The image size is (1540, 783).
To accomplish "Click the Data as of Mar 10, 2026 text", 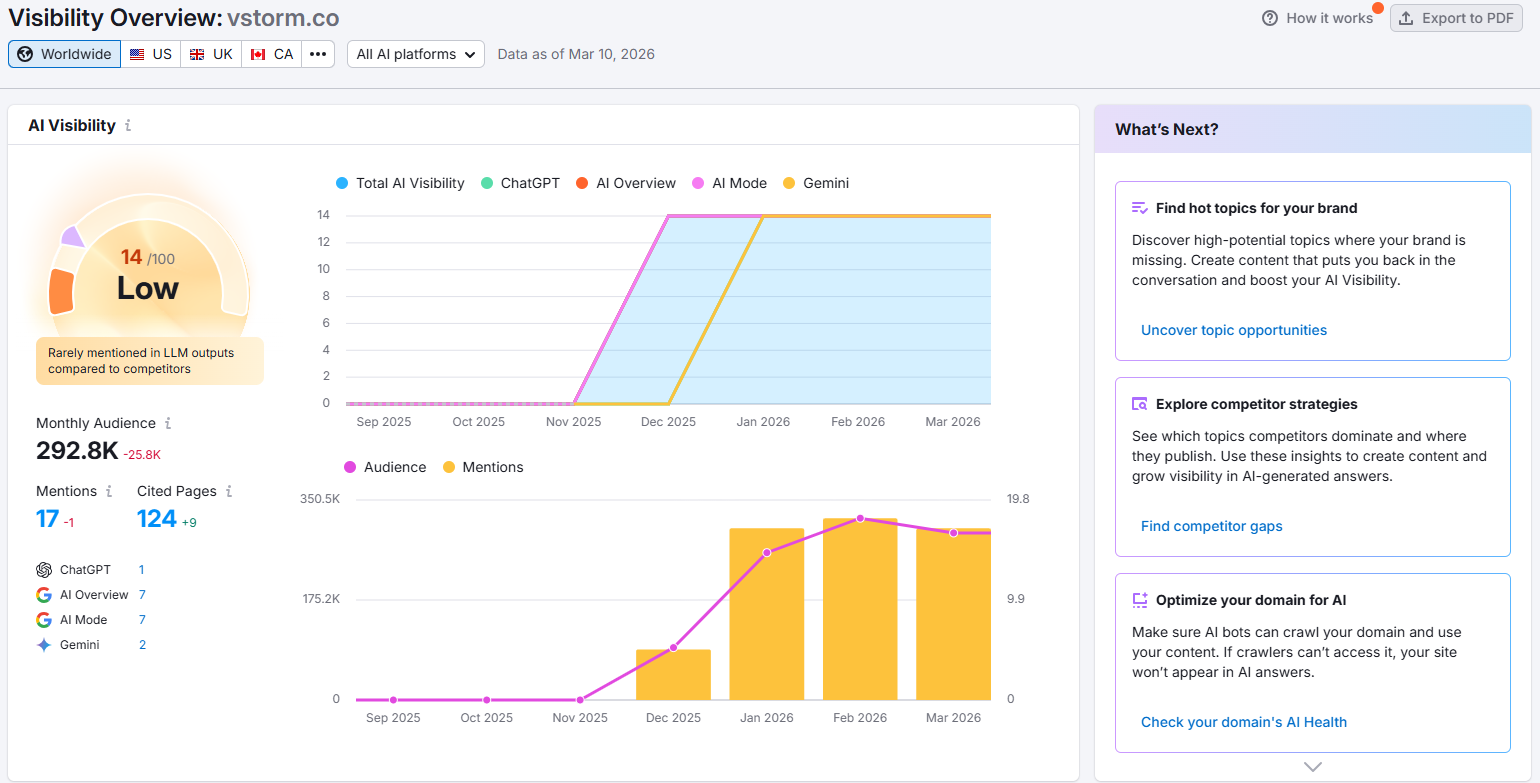I will [x=576, y=54].
